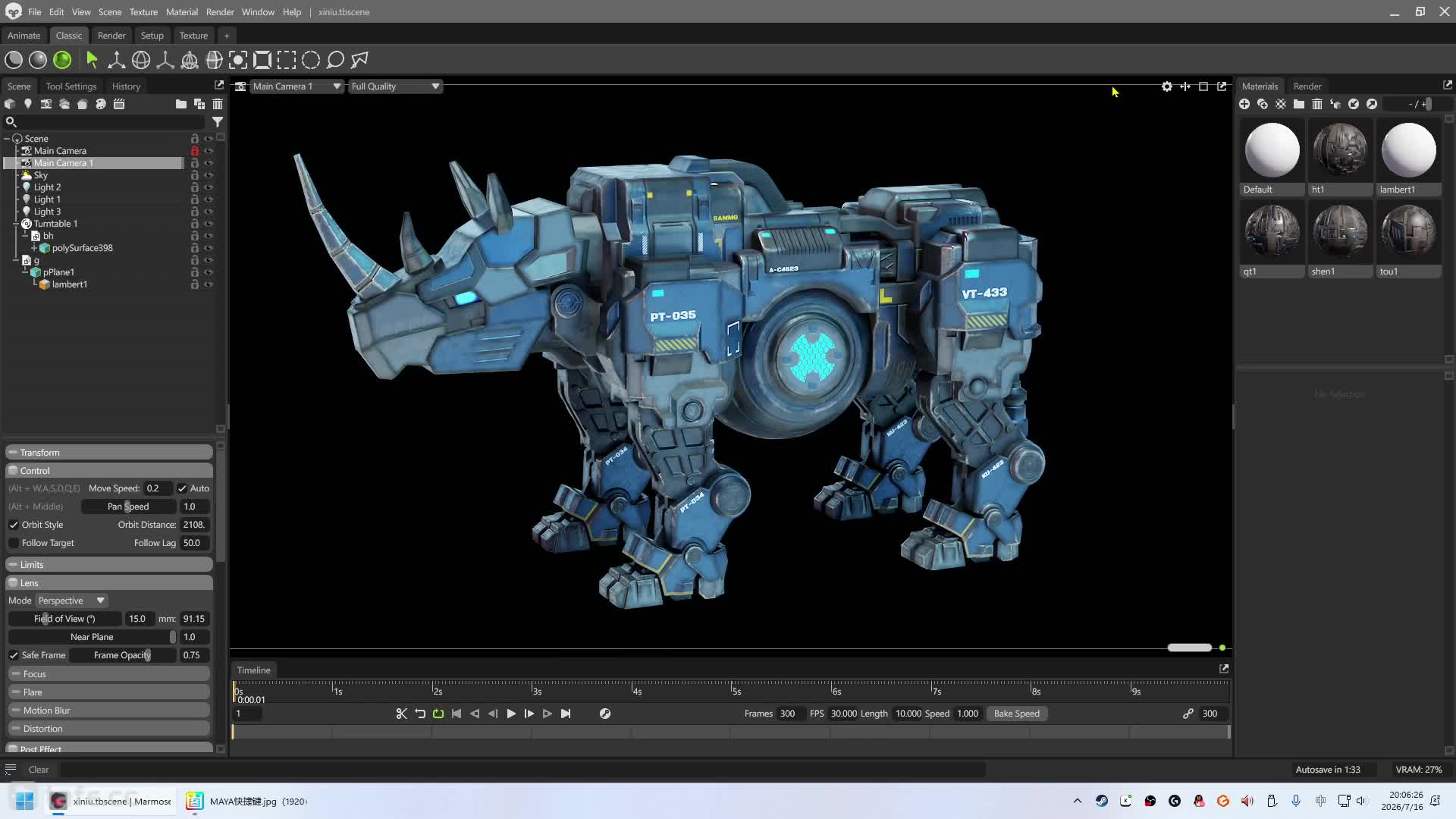Expand the Limits section
Viewport: 1456px width, 819px height.
coord(109,565)
